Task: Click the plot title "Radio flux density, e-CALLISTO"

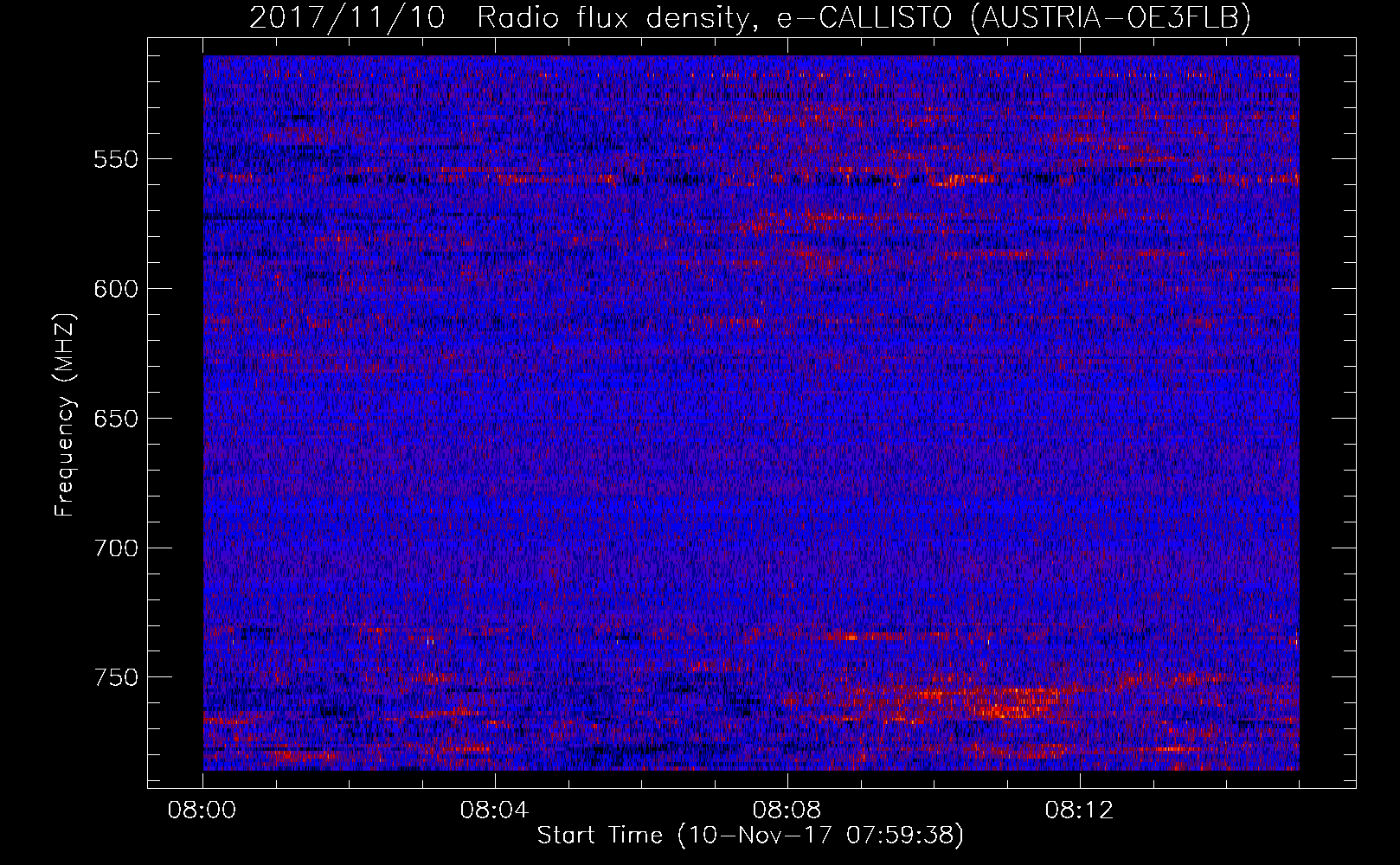Action: click(x=714, y=17)
